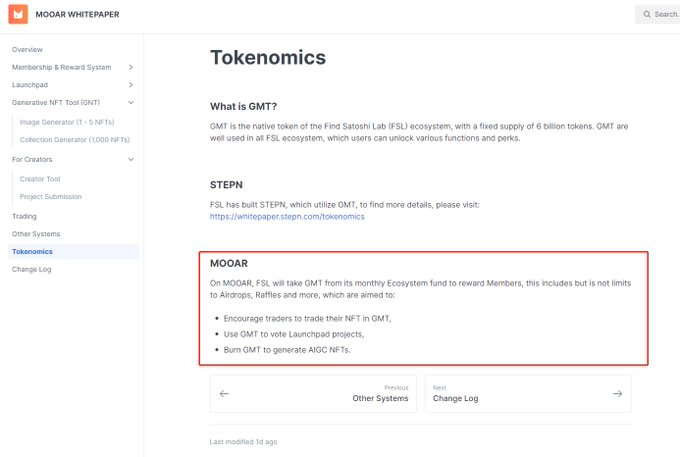Select Trading in the sidebar
680x457 pixels.
click(x=24, y=216)
